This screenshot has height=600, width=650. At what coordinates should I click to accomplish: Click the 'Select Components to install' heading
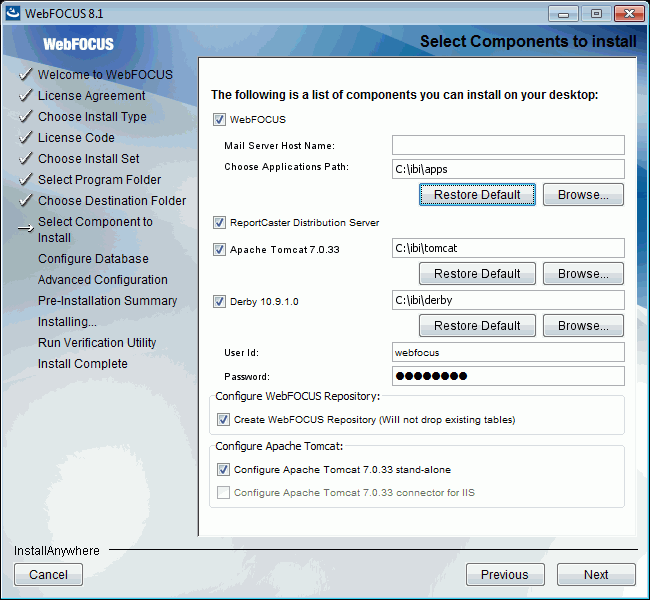pos(528,41)
